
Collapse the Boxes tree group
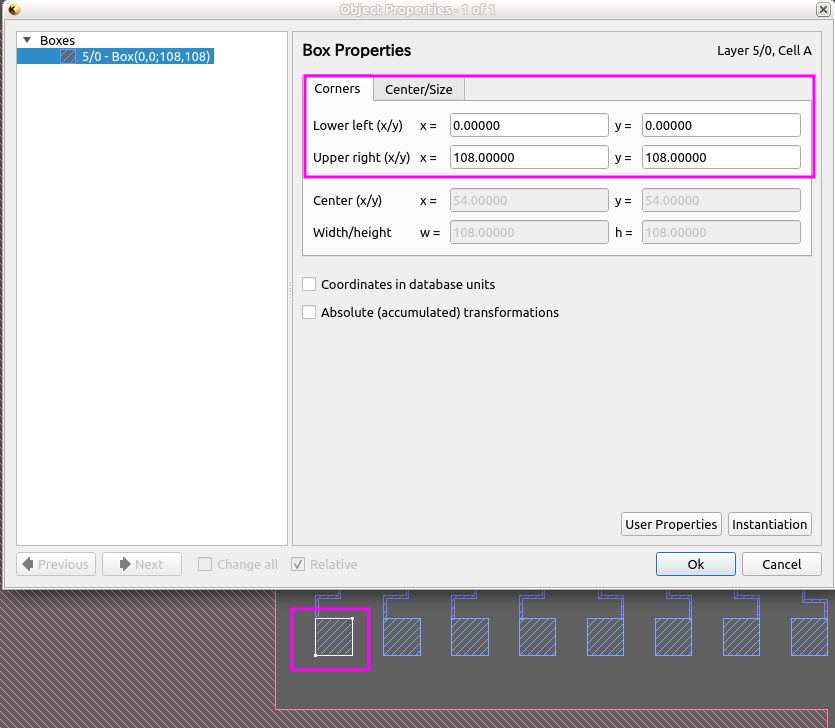click(x=27, y=41)
